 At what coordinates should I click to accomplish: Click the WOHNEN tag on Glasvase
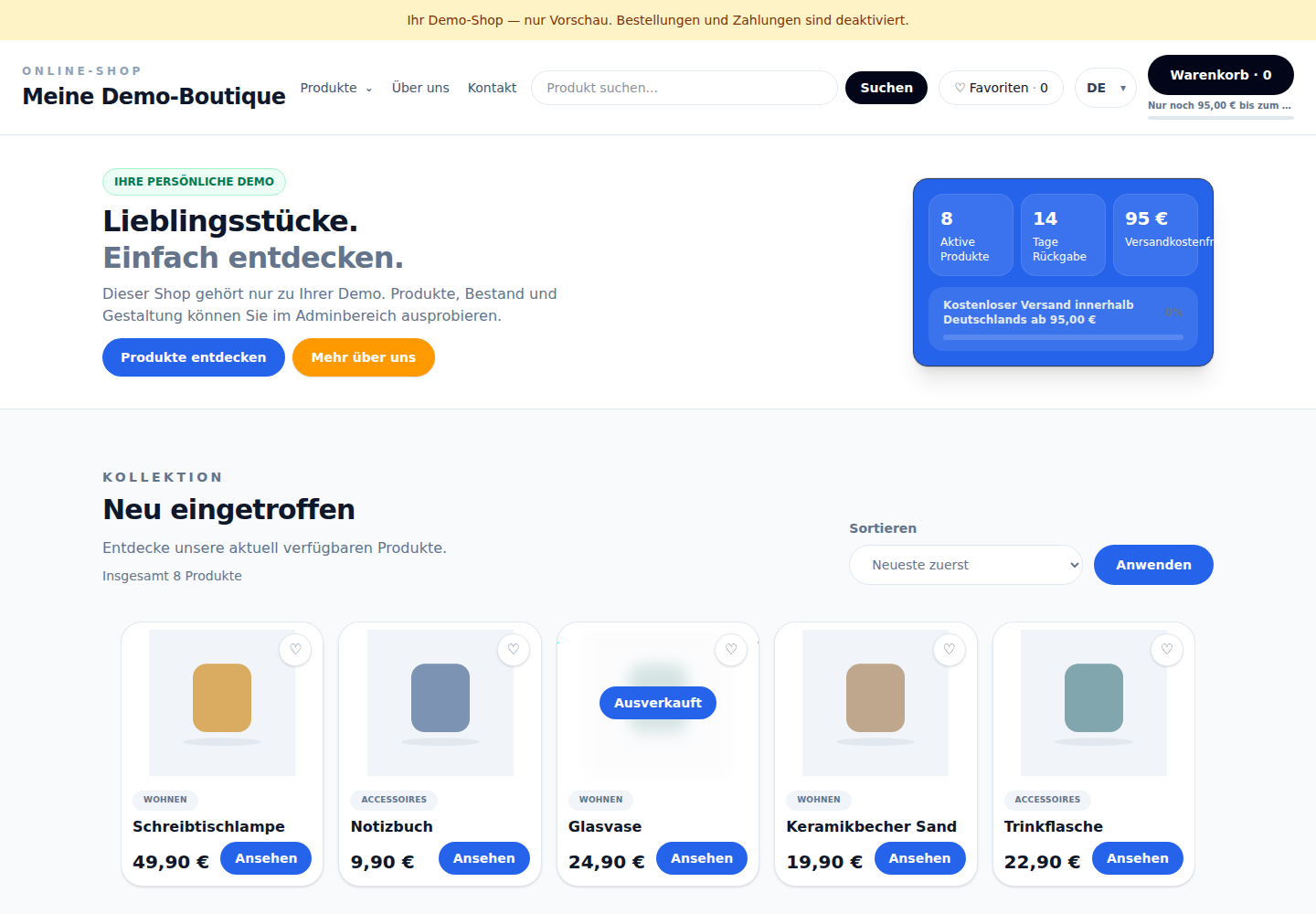pos(601,800)
